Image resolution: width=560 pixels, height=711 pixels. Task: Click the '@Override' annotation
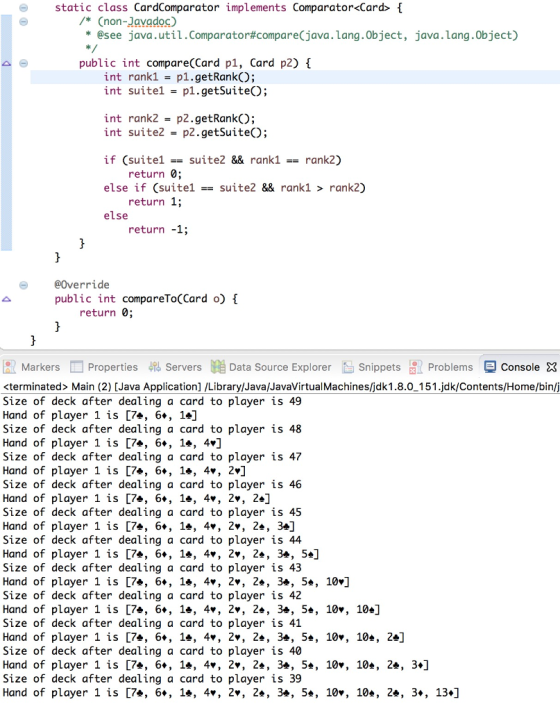point(82,285)
